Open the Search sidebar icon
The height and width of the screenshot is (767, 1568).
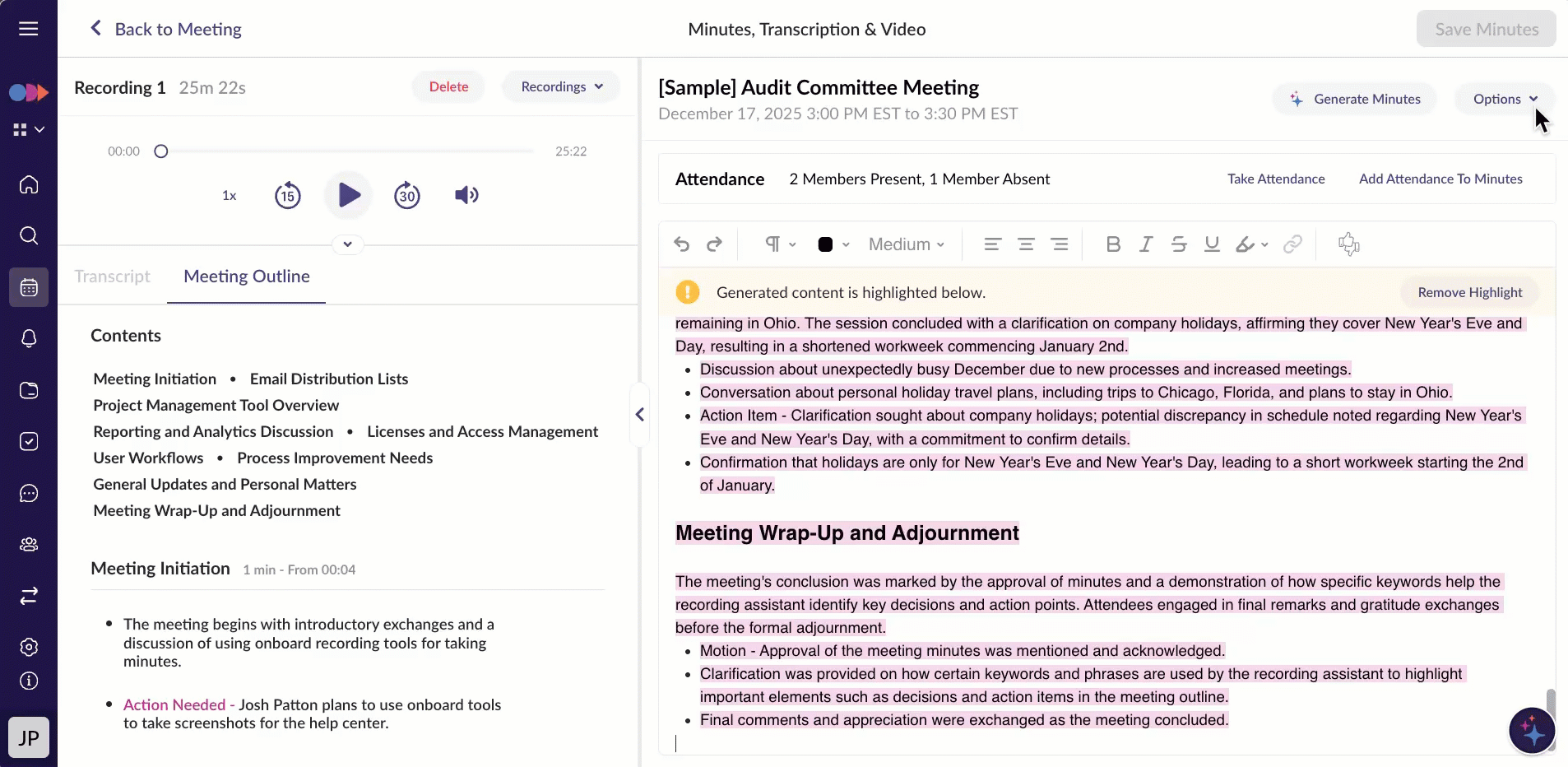(x=29, y=236)
